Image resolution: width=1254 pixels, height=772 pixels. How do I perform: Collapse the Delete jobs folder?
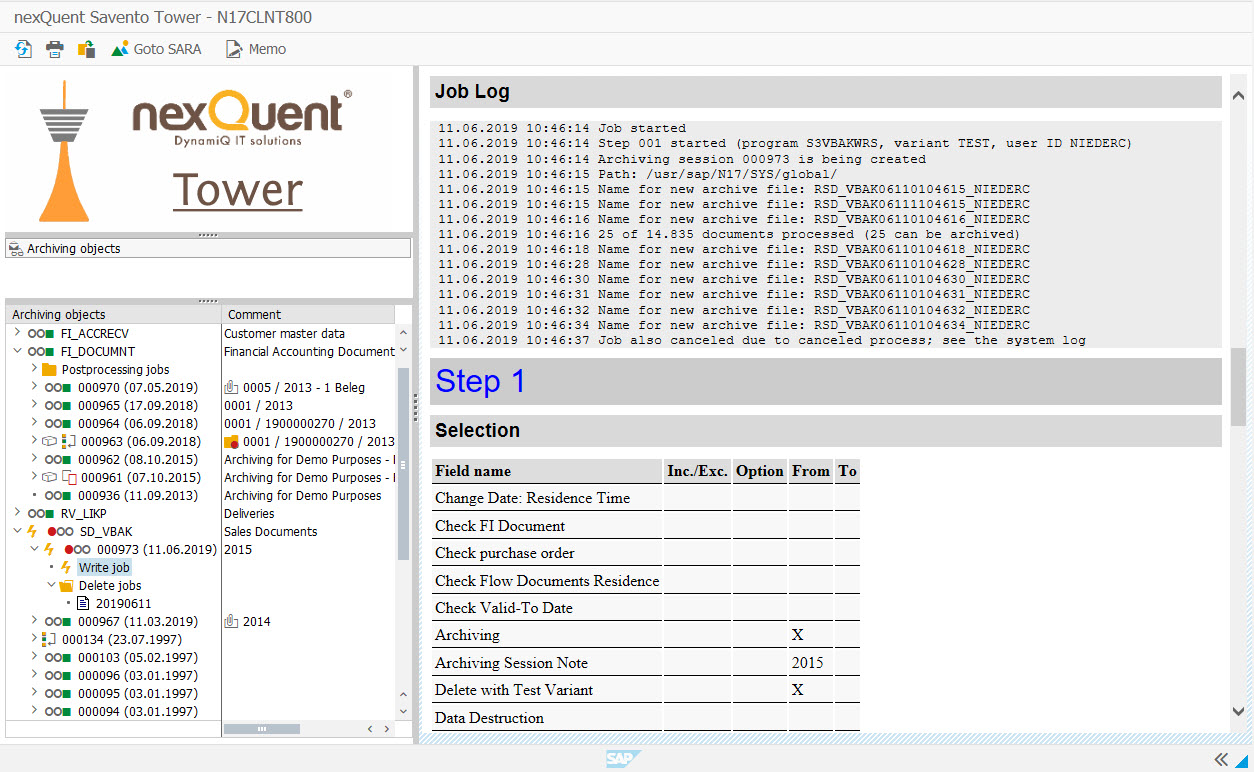click(x=51, y=585)
